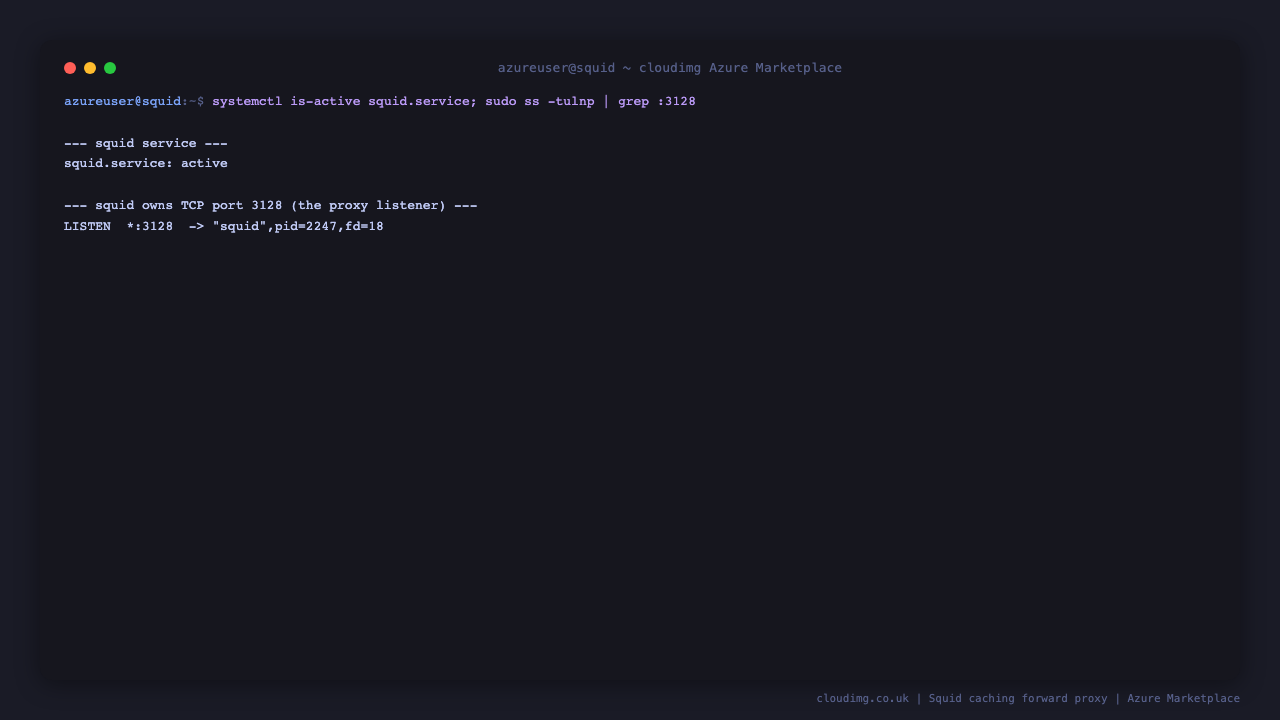Click the 'LISTEN *:3128' output line
Screen dimensions: 1280x720
[x=224, y=226]
